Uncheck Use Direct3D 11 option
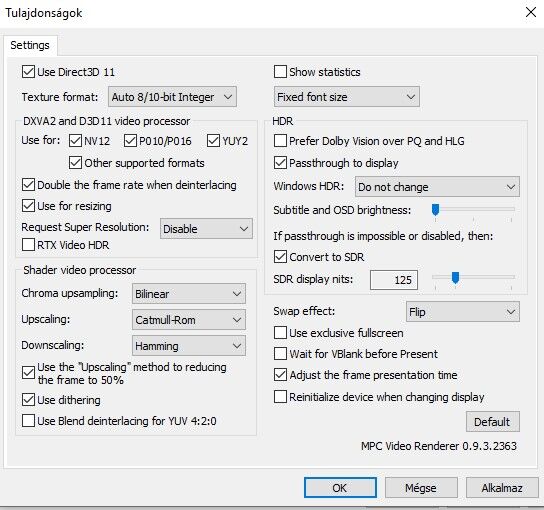 point(28,72)
